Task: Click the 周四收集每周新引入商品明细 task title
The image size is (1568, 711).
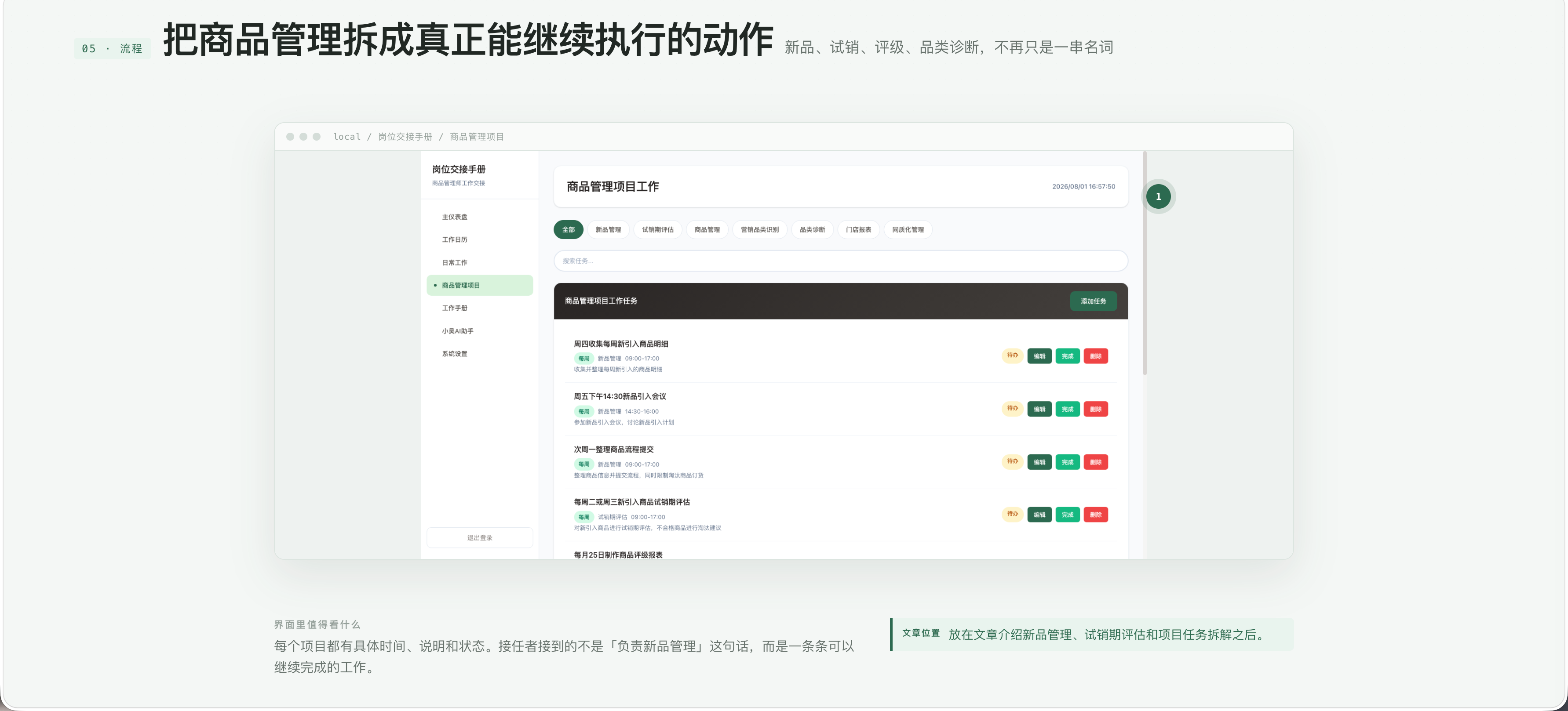Action: (x=620, y=344)
